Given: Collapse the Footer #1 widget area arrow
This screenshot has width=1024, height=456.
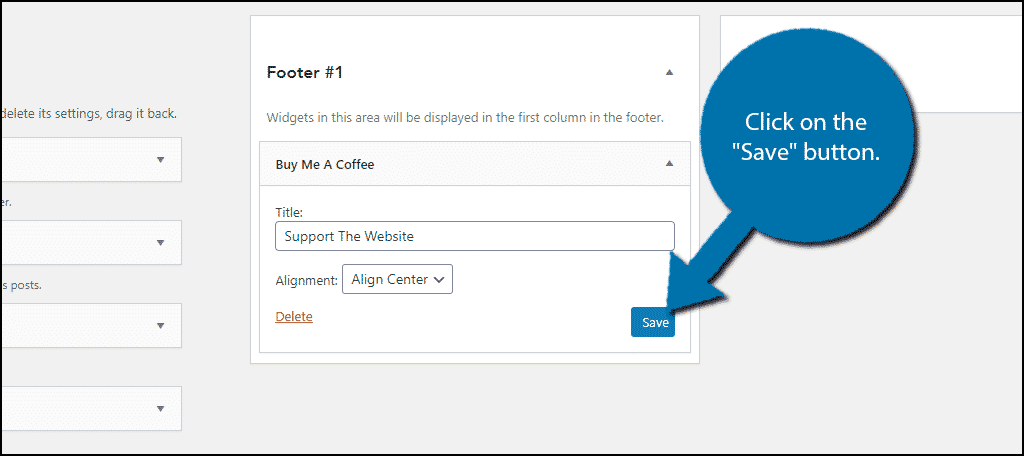Looking at the screenshot, I should point(670,72).
